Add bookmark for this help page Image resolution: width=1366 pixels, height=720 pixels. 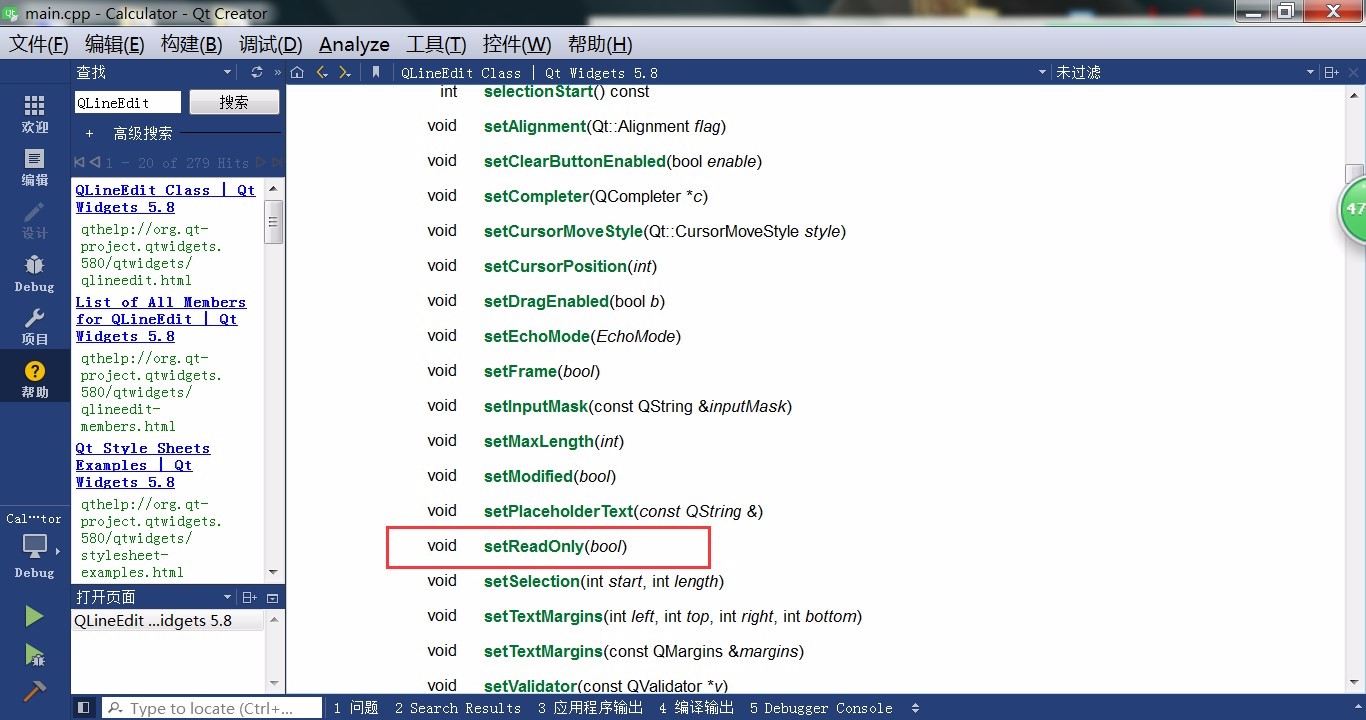[x=376, y=72]
